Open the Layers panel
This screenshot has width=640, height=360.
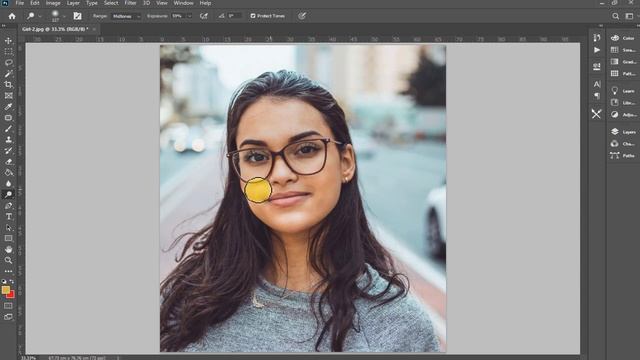(x=624, y=132)
